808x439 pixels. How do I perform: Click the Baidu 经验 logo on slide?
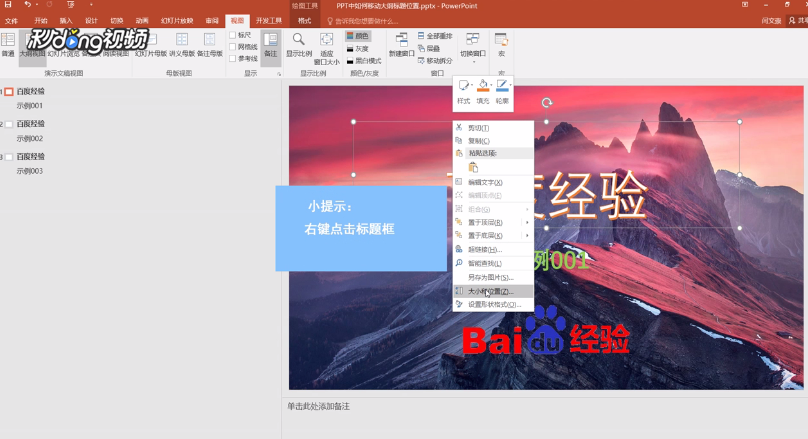[546, 331]
